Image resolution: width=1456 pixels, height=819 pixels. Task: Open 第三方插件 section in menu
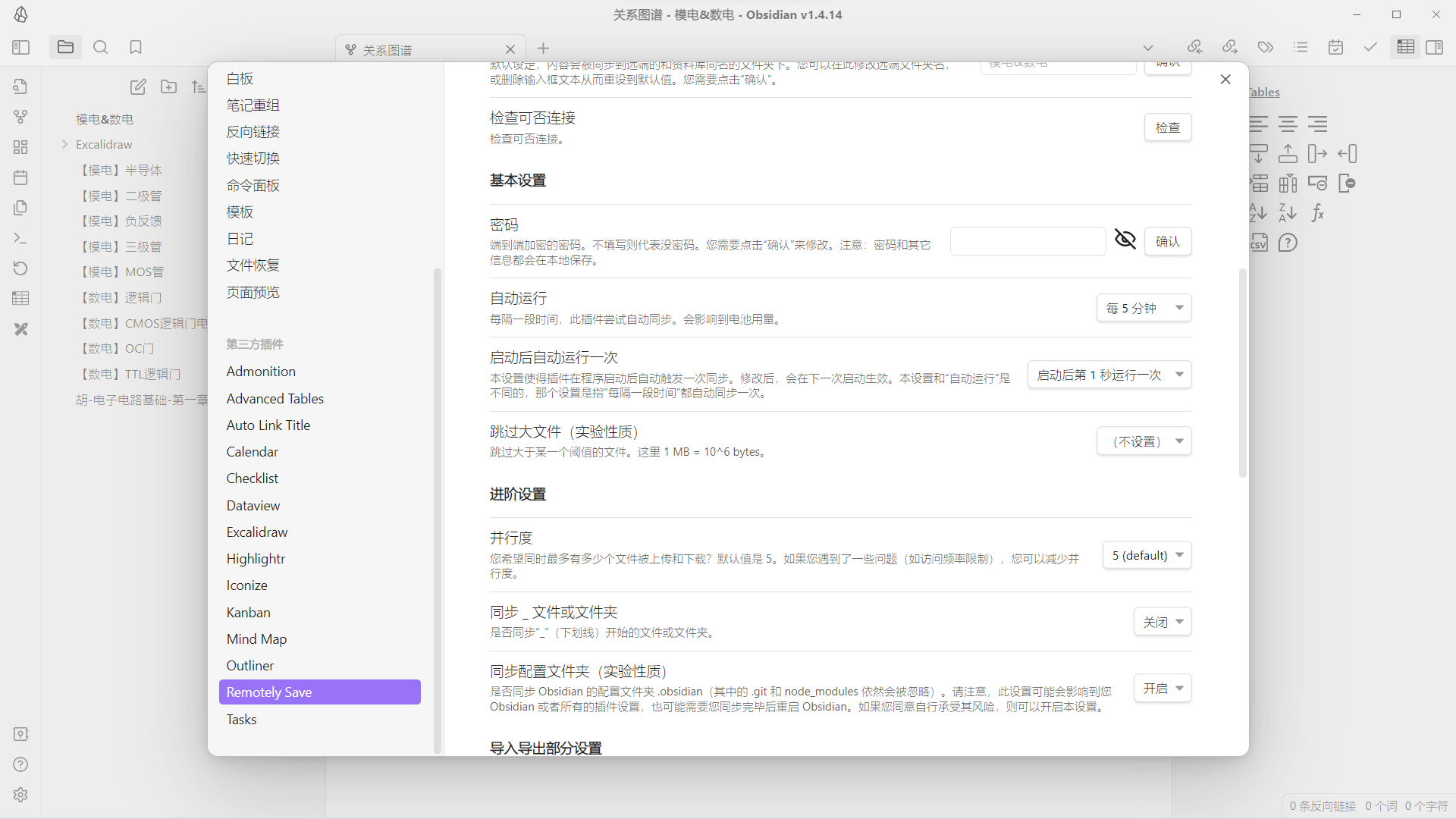coord(255,344)
